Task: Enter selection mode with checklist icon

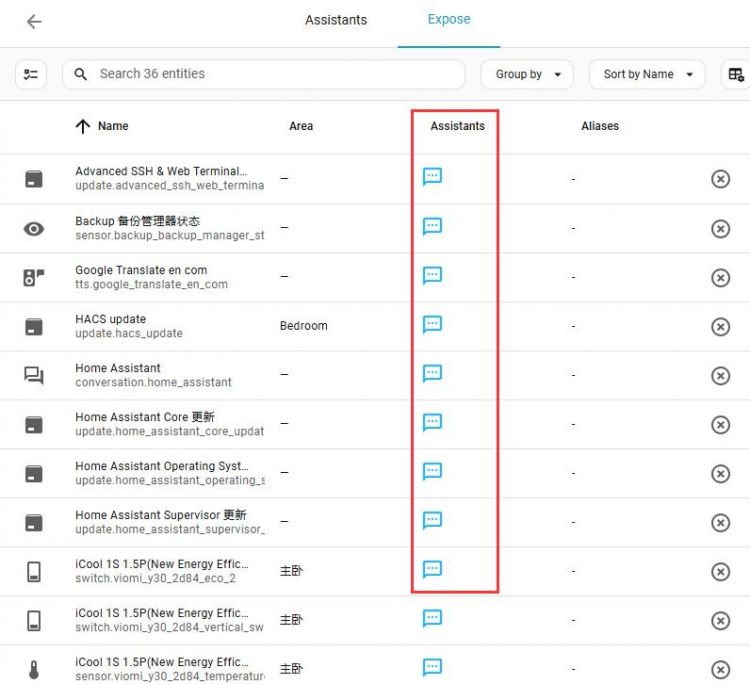Action: tap(31, 74)
